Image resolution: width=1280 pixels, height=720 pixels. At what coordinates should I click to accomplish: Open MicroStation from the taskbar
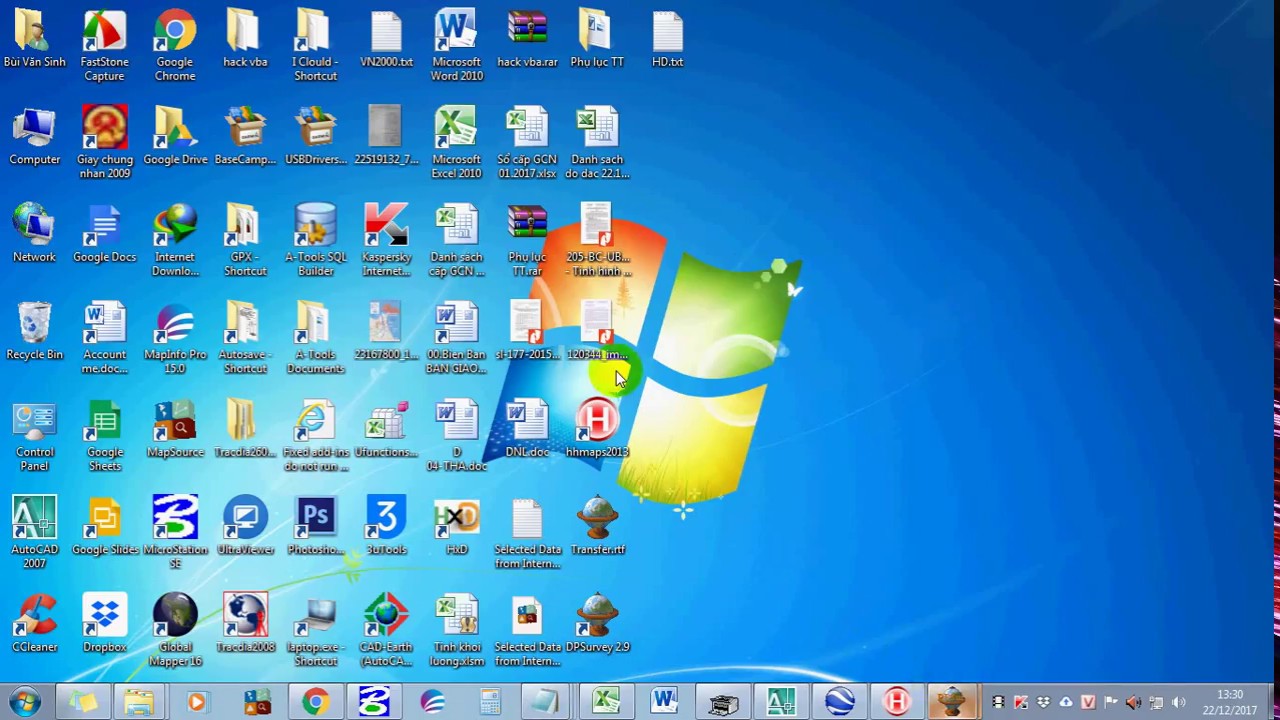pyautogui.click(x=374, y=702)
